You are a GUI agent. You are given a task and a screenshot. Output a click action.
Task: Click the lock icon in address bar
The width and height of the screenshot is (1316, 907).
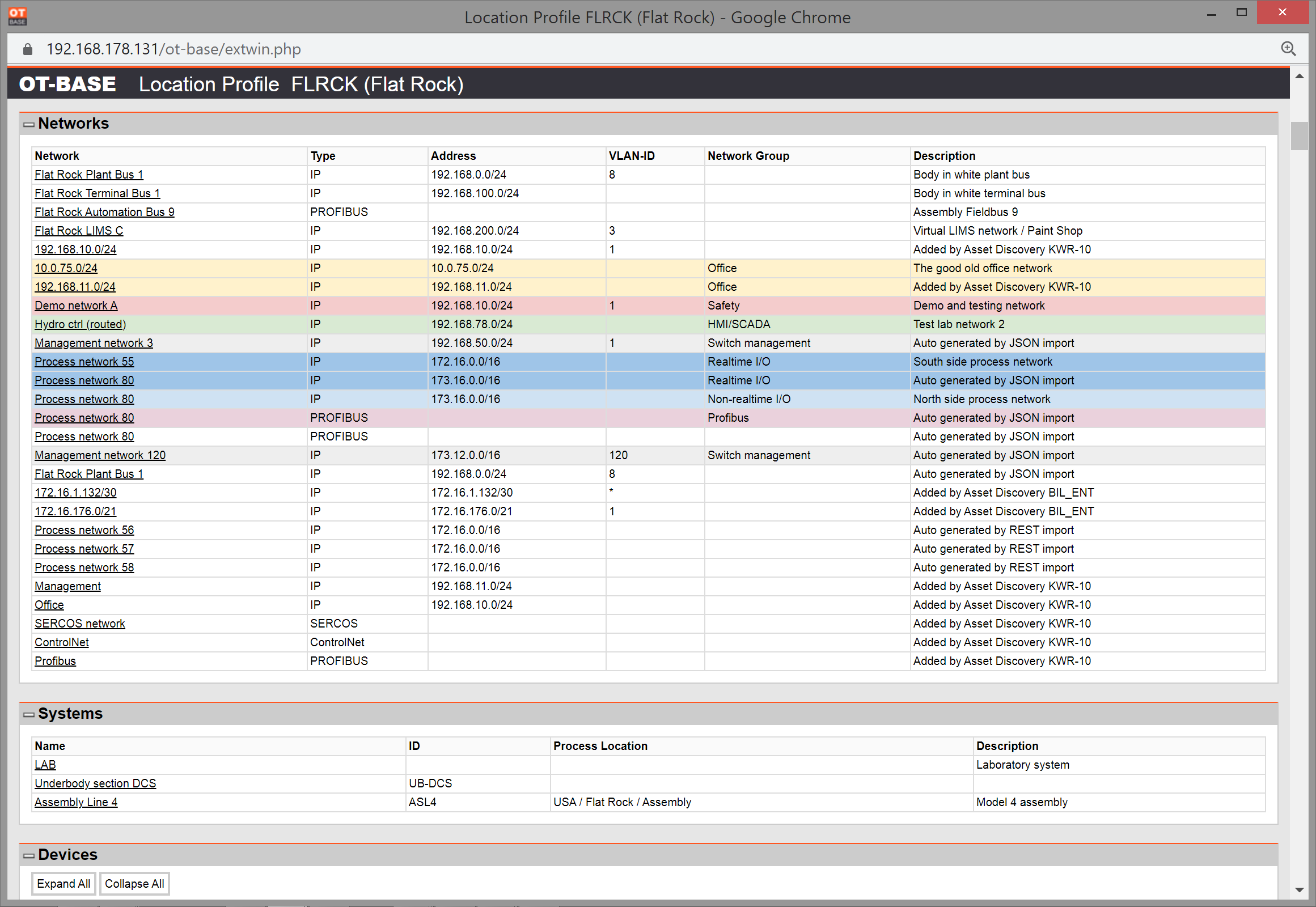[x=27, y=49]
